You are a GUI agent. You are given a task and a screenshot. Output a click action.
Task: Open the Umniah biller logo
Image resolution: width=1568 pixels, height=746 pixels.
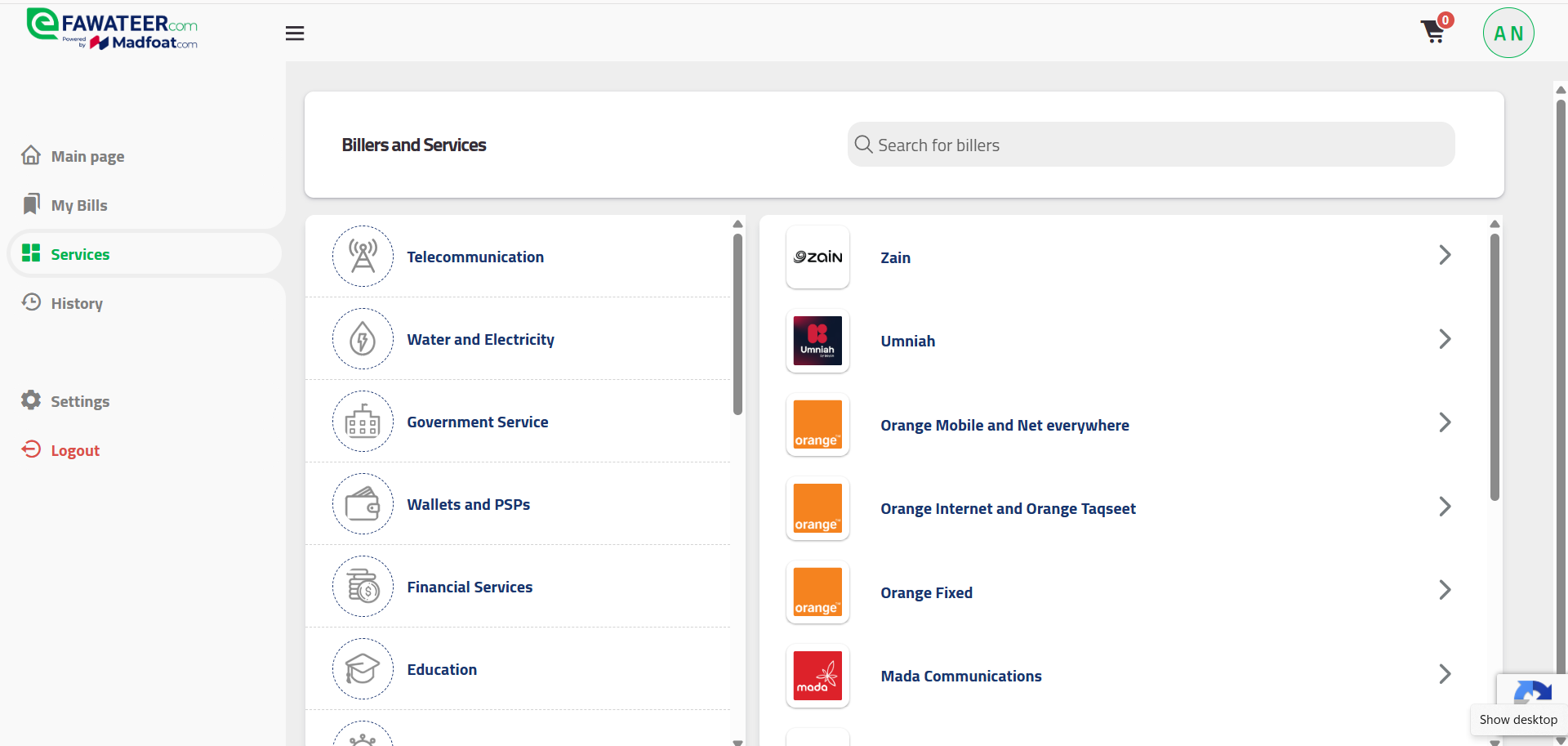[817, 341]
